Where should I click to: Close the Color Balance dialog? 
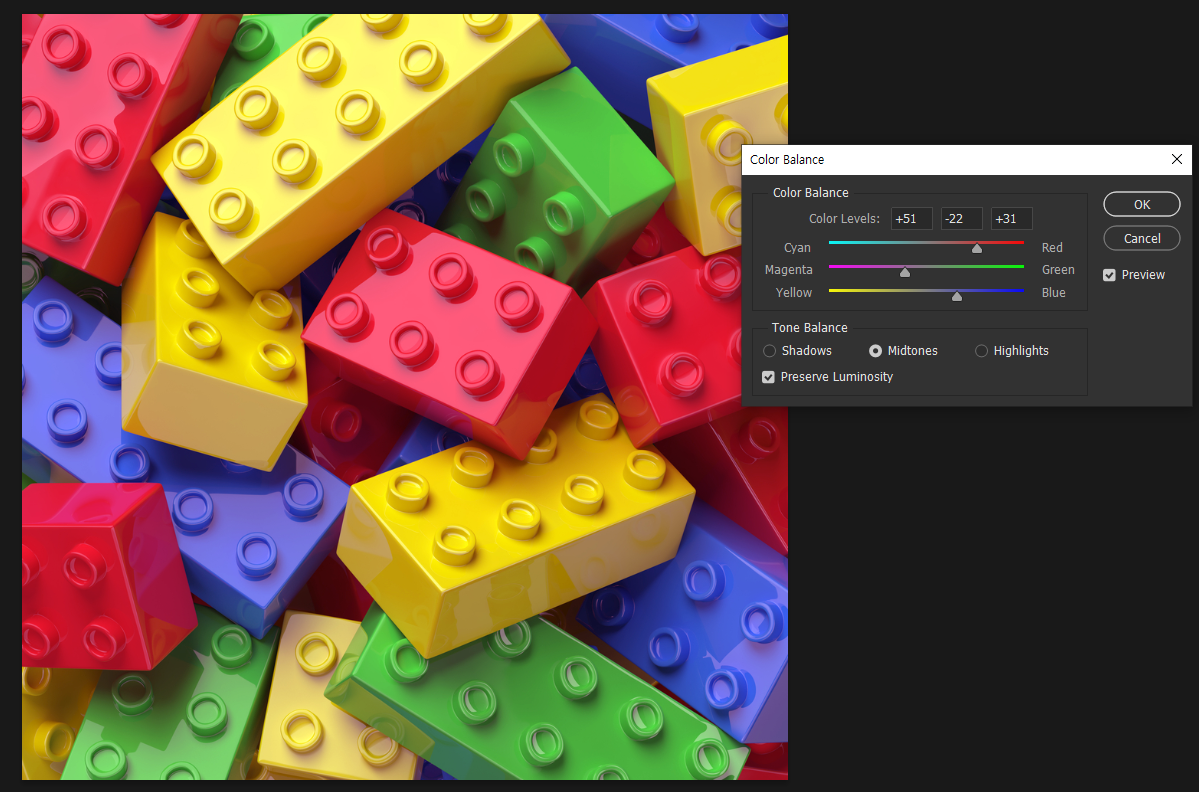tap(1177, 159)
